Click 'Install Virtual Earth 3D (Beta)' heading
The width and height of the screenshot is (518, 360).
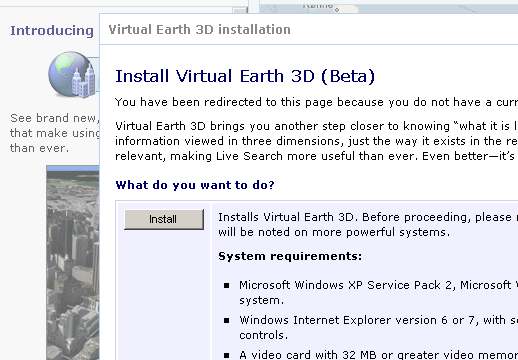[x=245, y=76]
